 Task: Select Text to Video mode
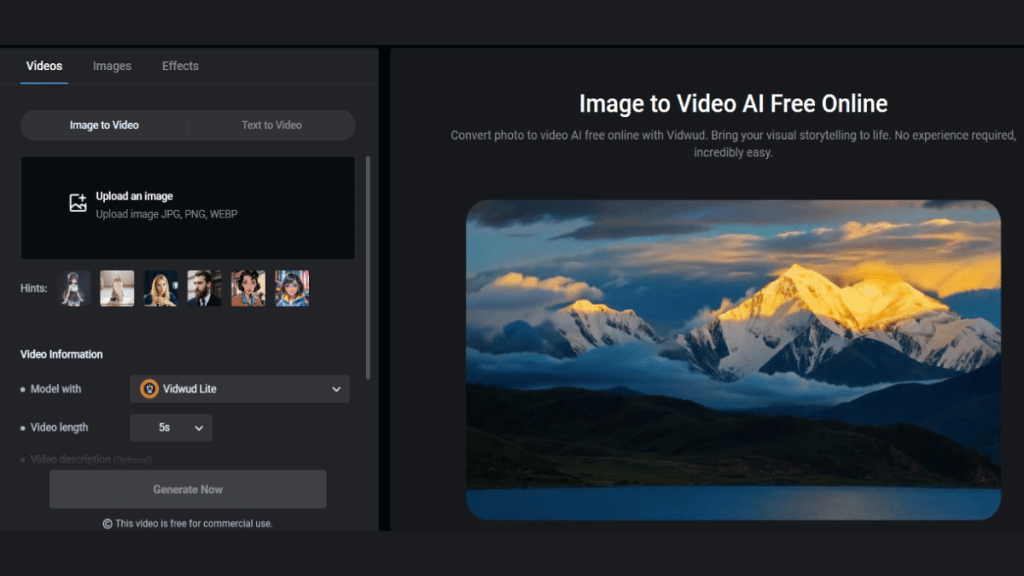[x=272, y=125]
